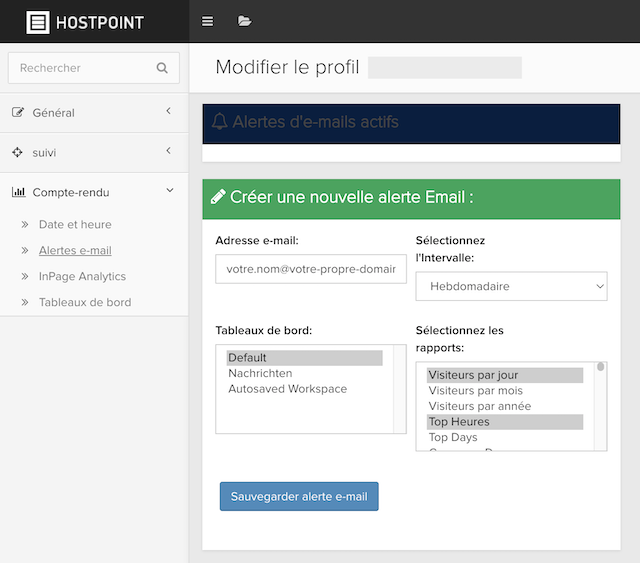Click the Modifier le profil title
The height and width of the screenshot is (563, 640).
287,67
